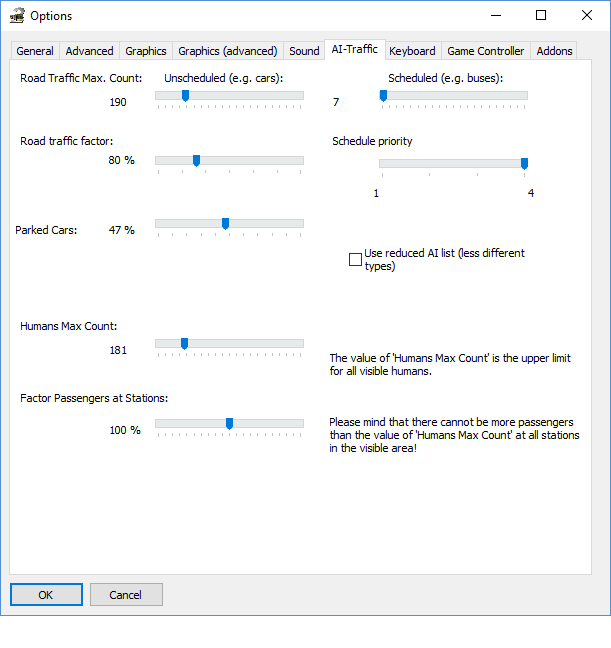Click the scheduled count value 7
The image size is (611, 648).
click(336, 102)
